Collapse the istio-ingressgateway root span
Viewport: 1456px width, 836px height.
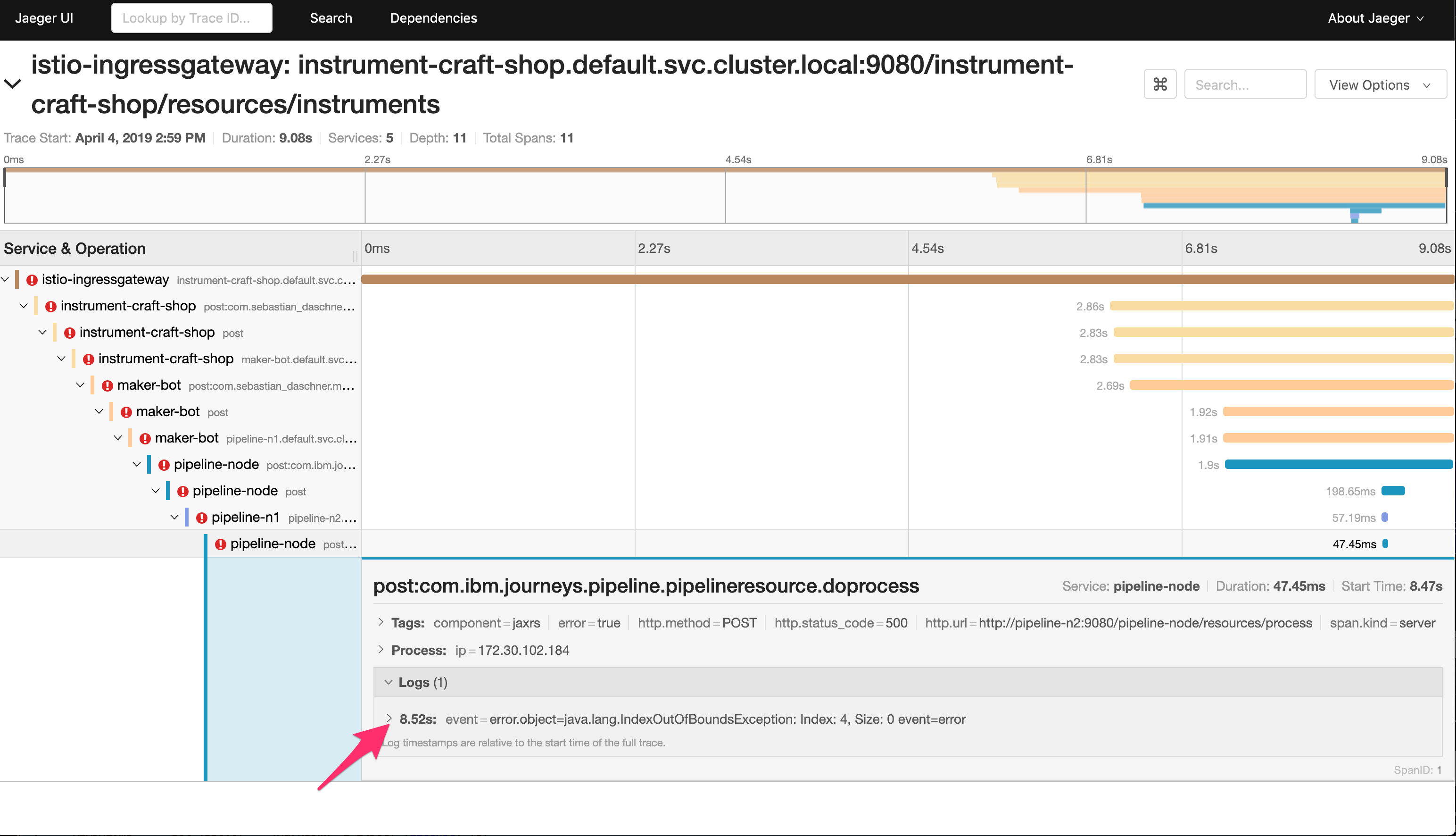pyautogui.click(x=5, y=280)
